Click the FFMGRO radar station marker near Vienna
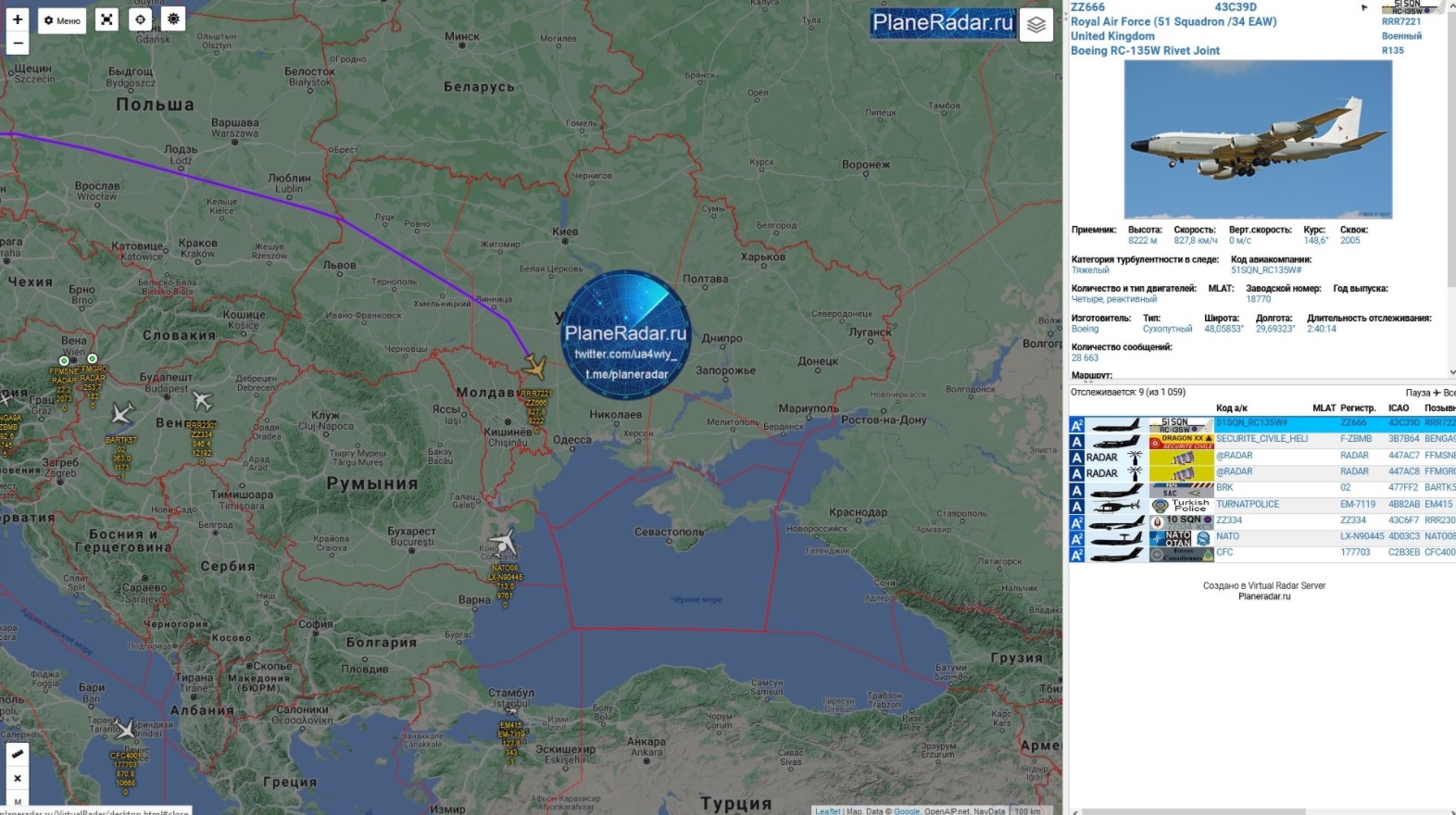The height and width of the screenshot is (815, 1456). coord(92,358)
